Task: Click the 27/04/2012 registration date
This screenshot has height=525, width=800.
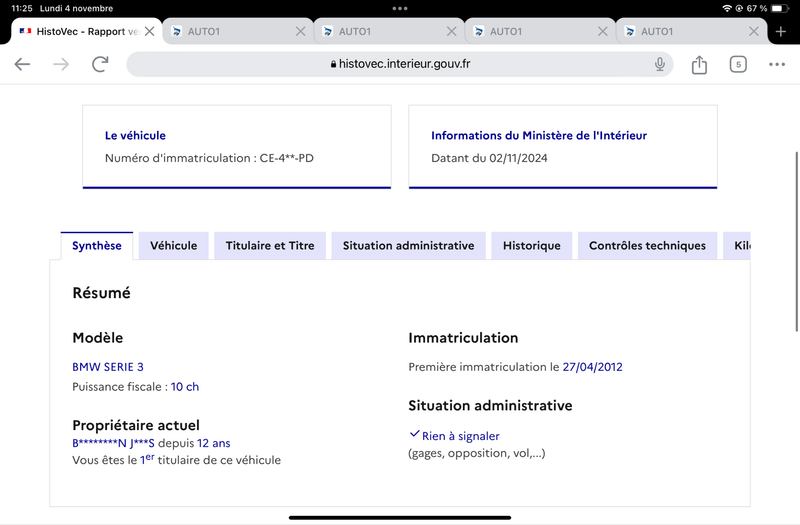Action: pyautogui.click(x=592, y=367)
